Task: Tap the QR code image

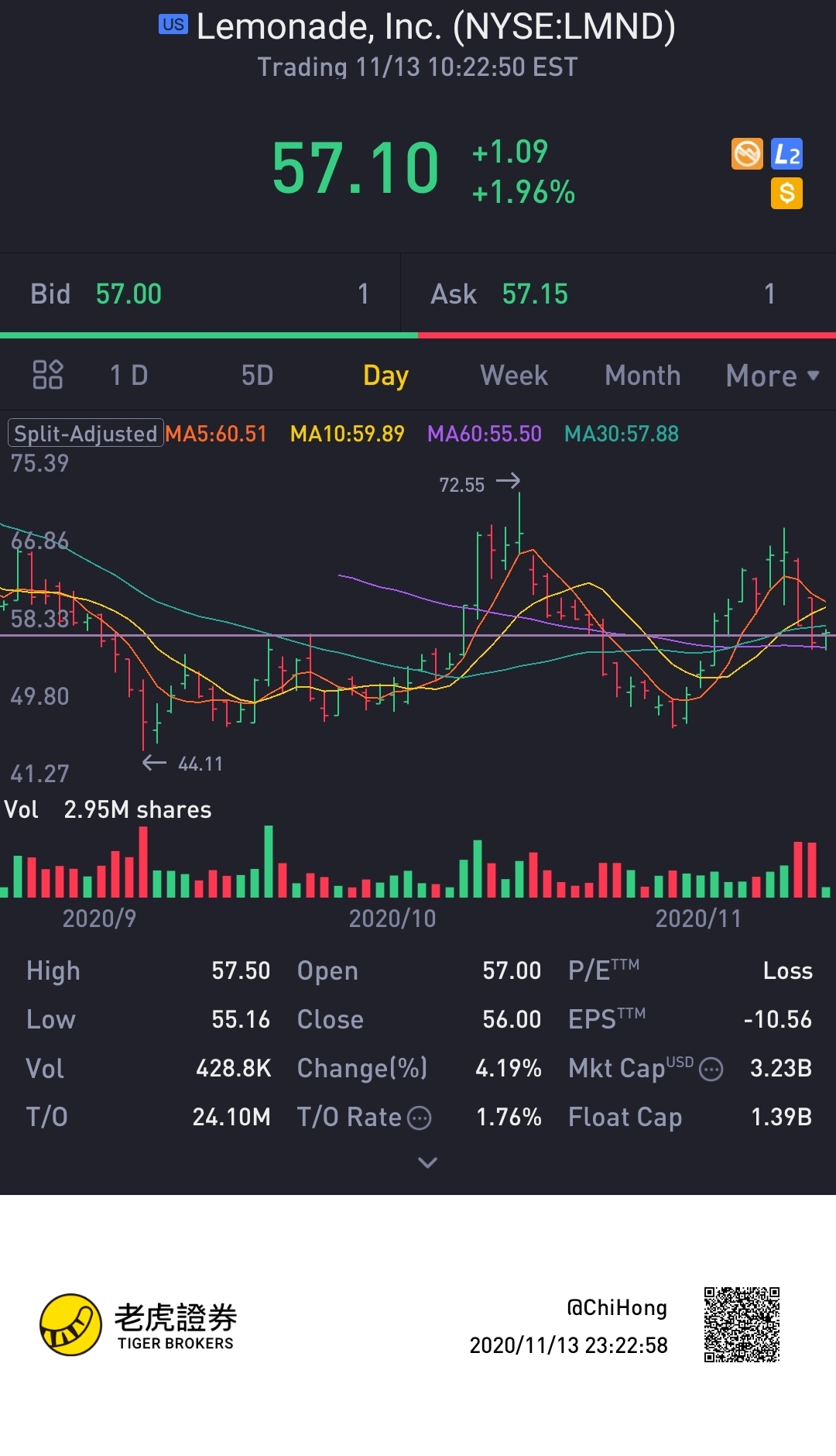Action: coord(742,1324)
